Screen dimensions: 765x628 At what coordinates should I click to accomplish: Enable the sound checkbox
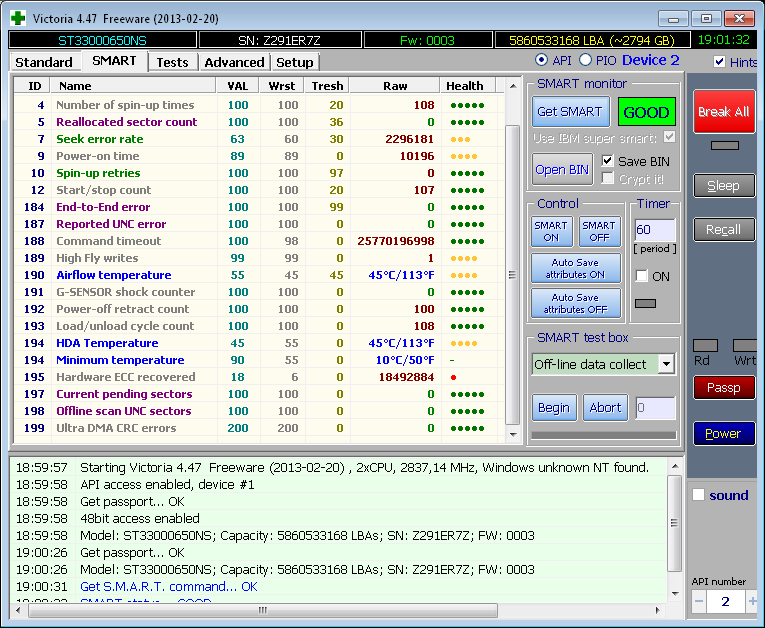tap(698, 495)
